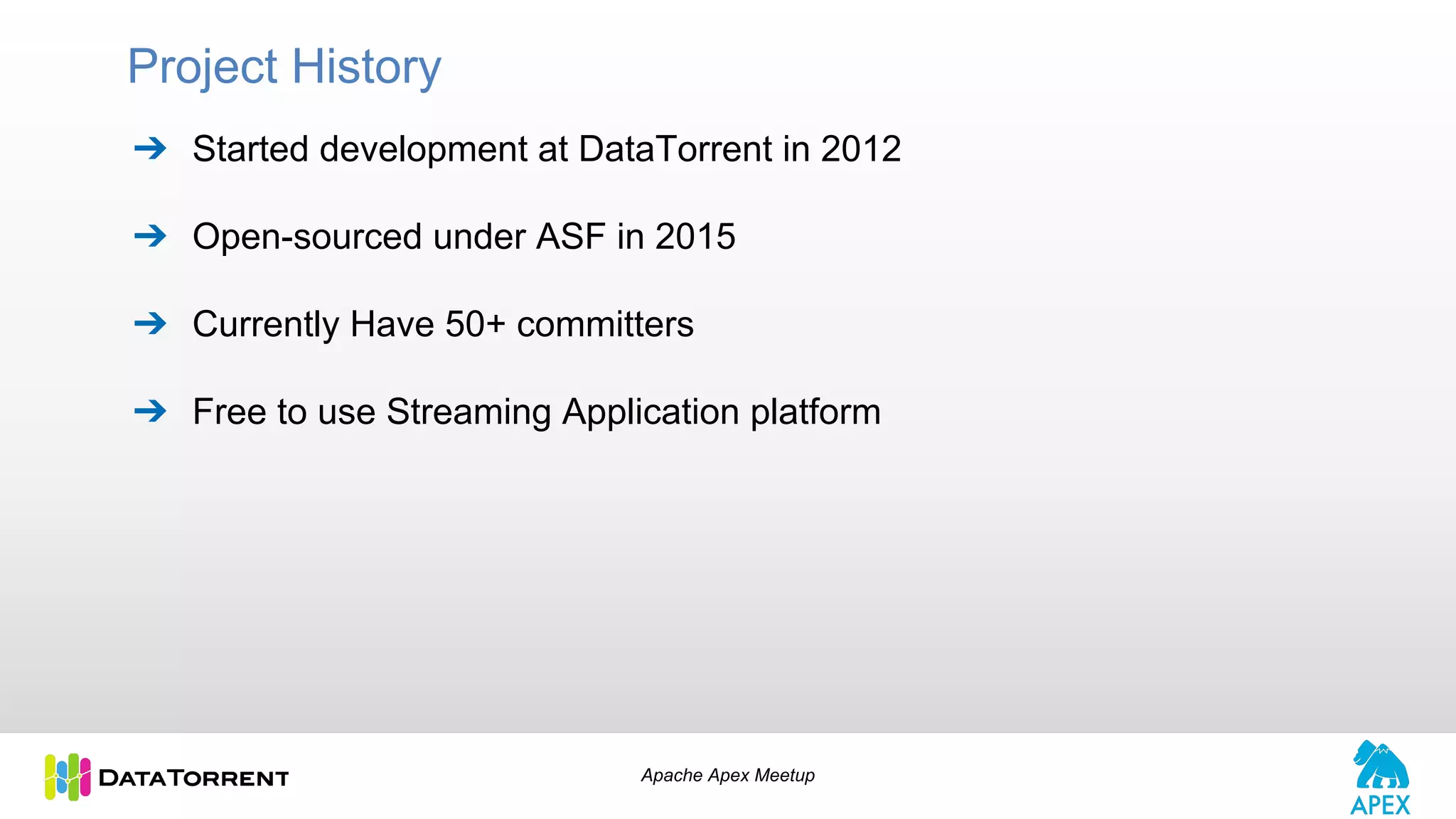
Task: Click the arrow bullet before 'Free to use'
Action: tap(150, 411)
